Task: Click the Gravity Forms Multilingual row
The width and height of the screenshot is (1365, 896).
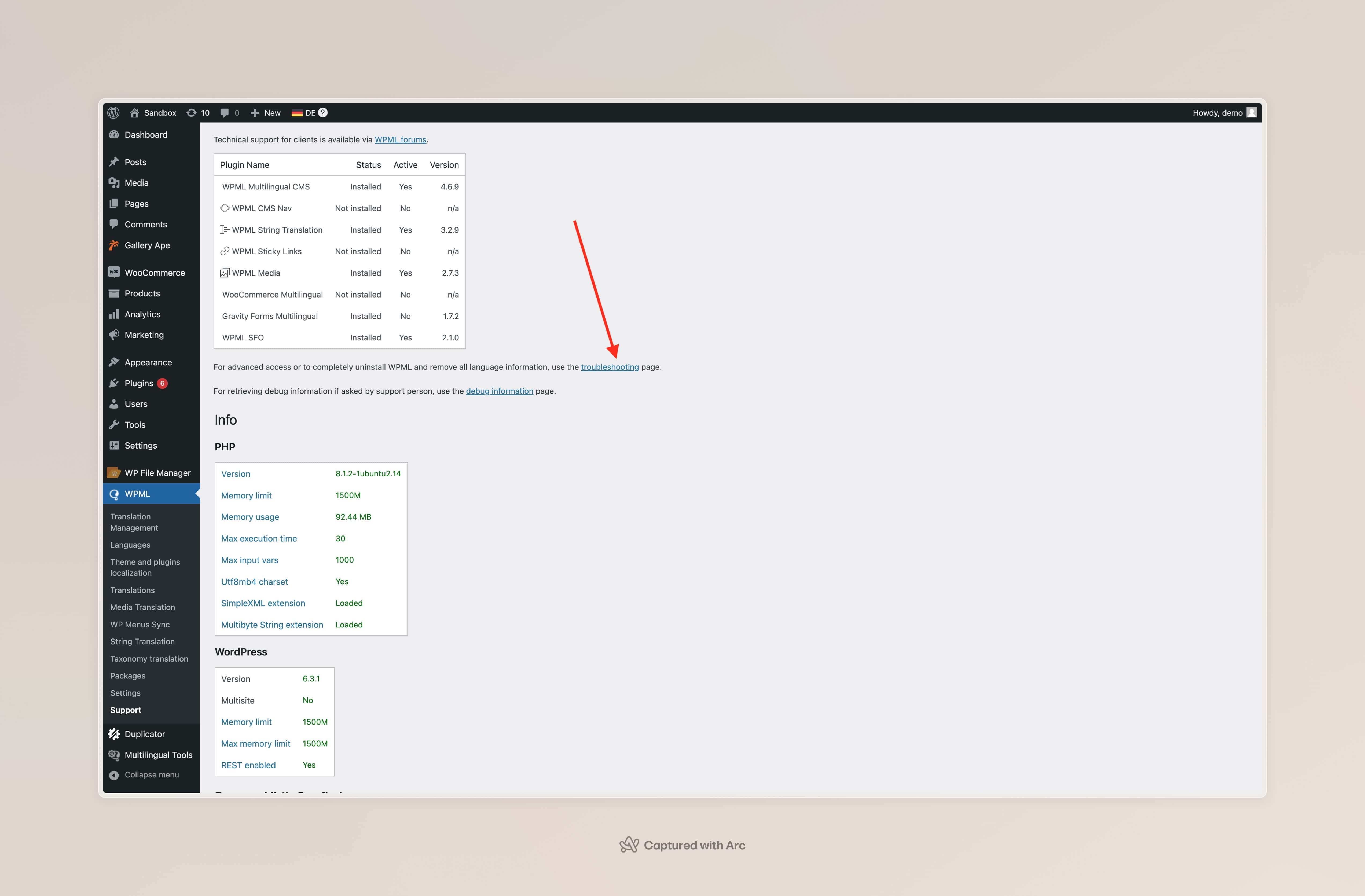Action: click(340, 316)
